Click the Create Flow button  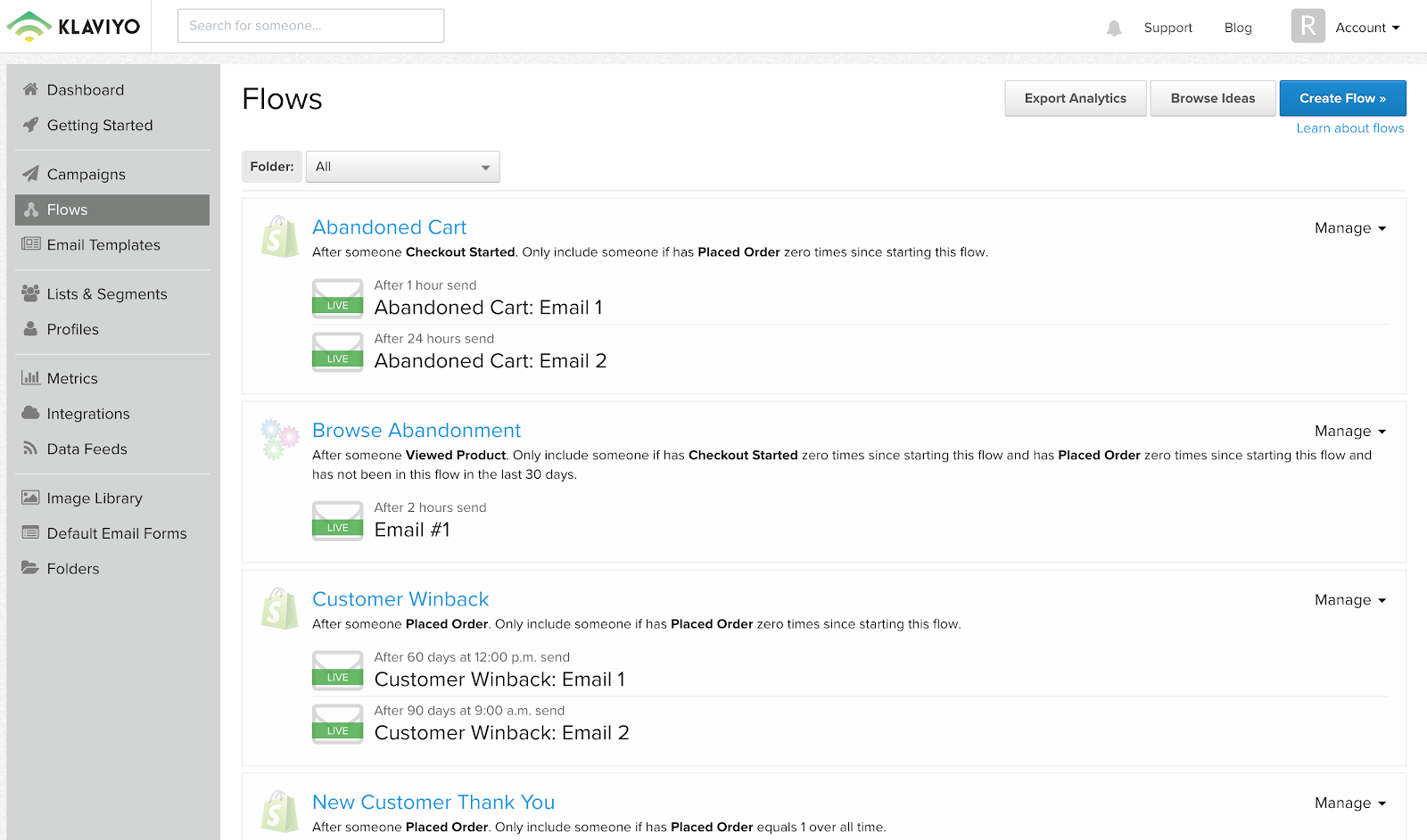click(x=1342, y=98)
